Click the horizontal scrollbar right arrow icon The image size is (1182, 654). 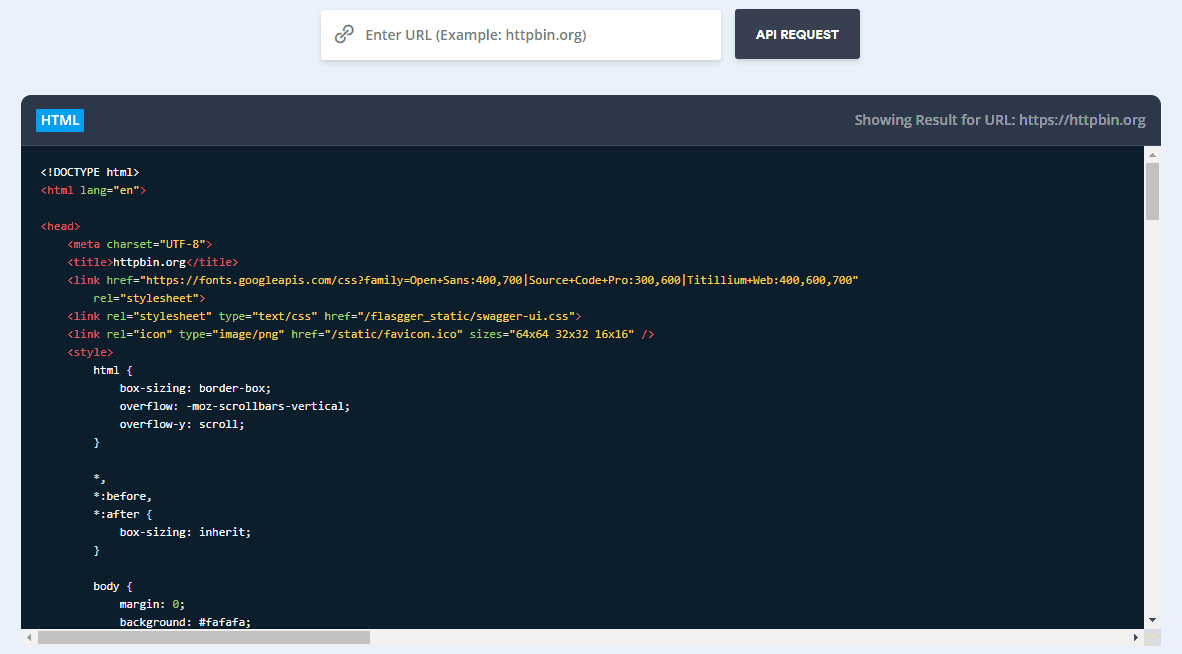pos(1136,636)
